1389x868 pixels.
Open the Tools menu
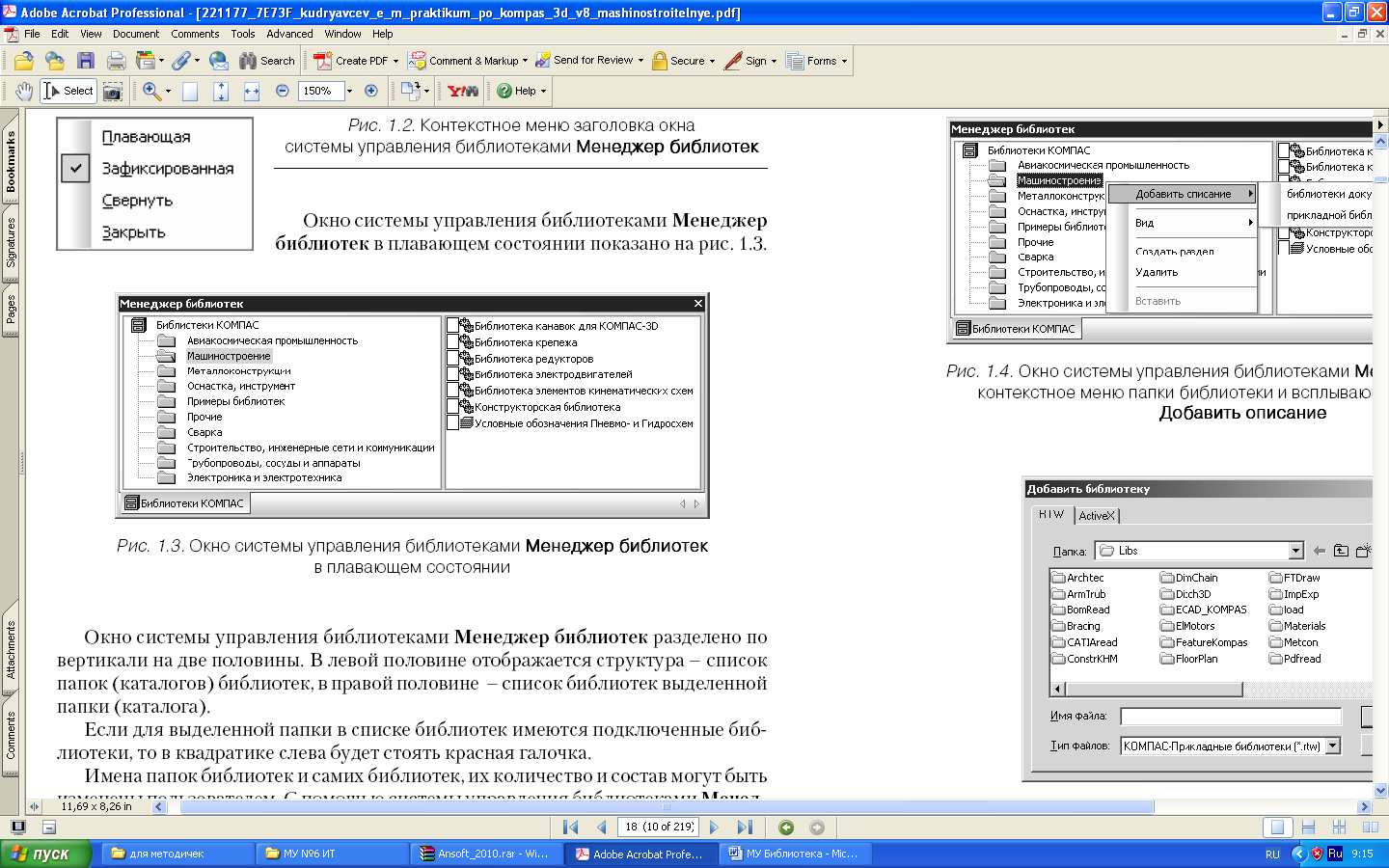[x=243, y=34]
